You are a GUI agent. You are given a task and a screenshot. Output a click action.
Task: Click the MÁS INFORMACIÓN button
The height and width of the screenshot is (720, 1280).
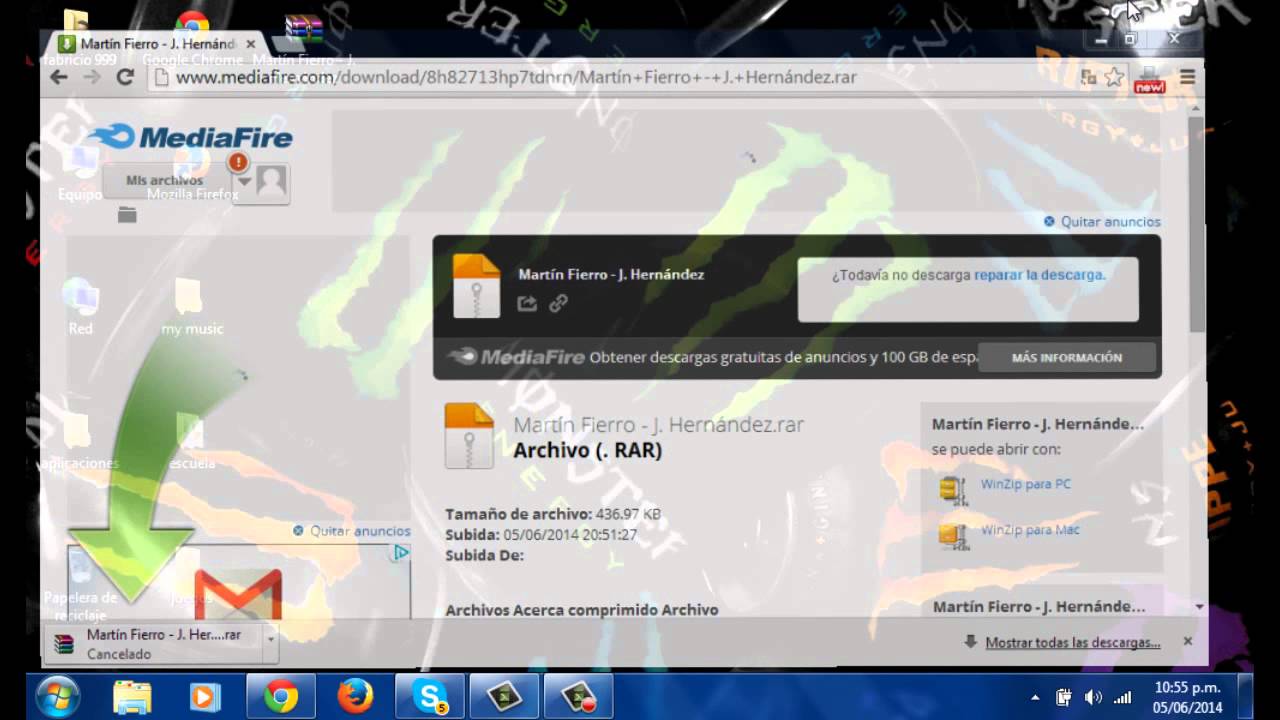click(x=1066, y=357)
